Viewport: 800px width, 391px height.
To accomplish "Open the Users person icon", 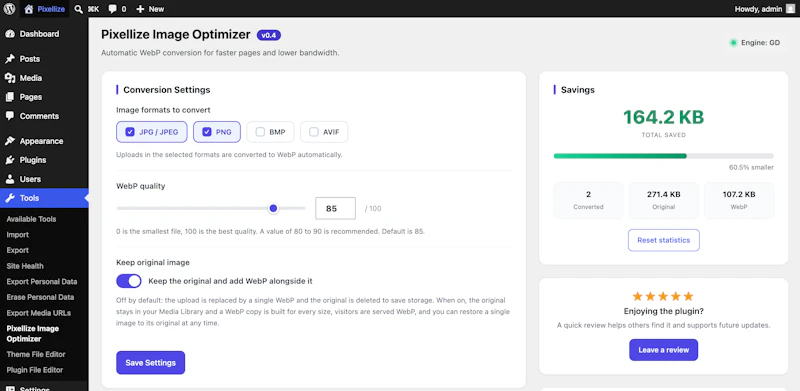I will [x=10, y=179].
